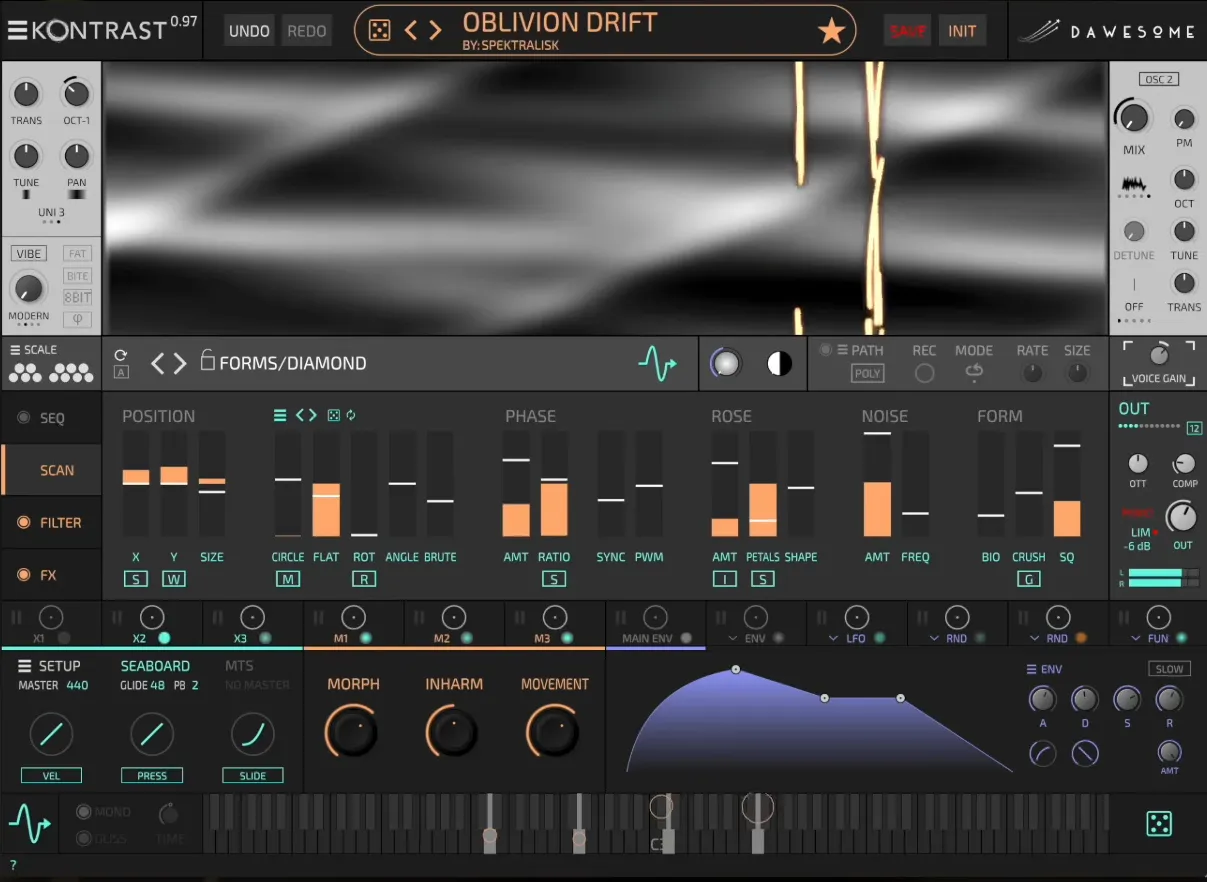Expand the orange RND modulator dropdown chevron
The image size is (1207, 882).
[x=1035, y=638]
